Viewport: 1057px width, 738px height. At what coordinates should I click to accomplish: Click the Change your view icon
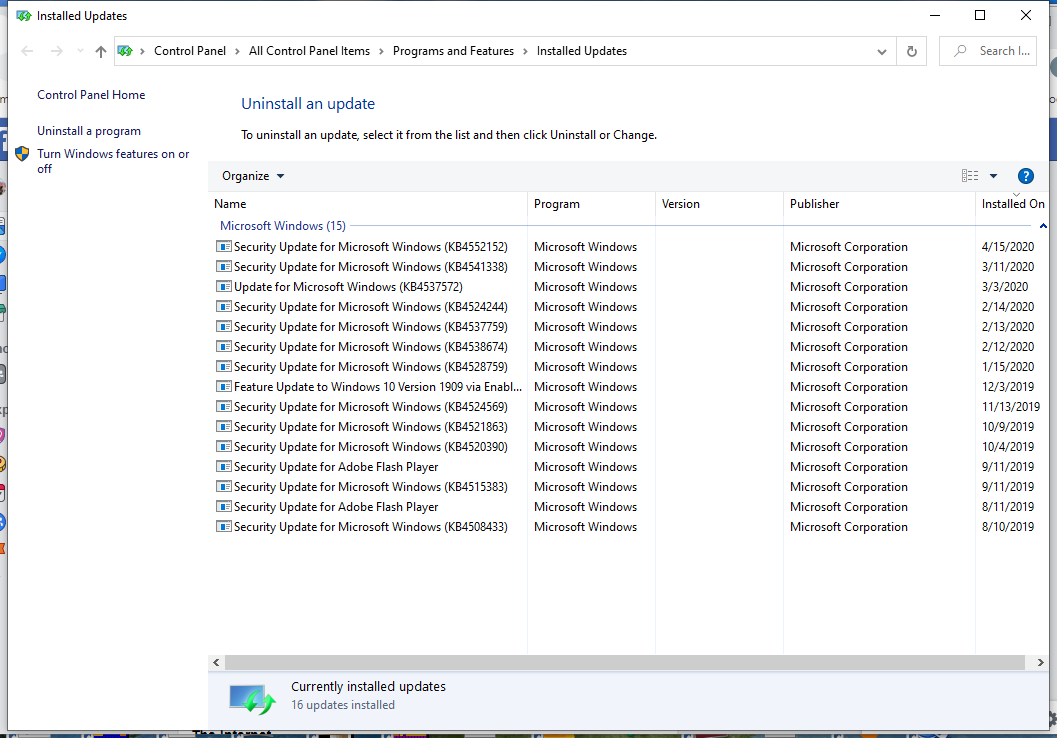969,176
